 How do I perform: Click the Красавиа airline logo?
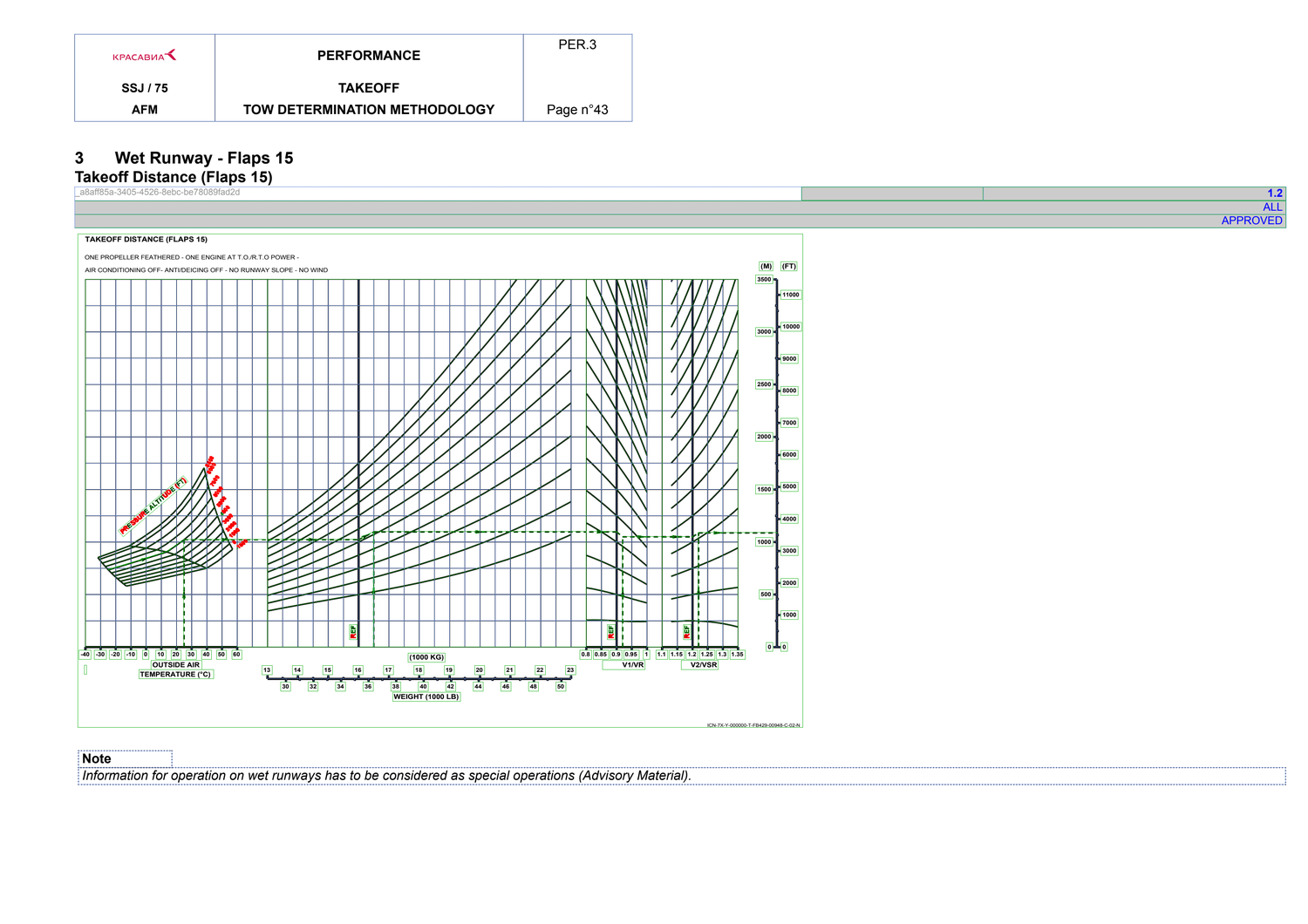point(145,56)
